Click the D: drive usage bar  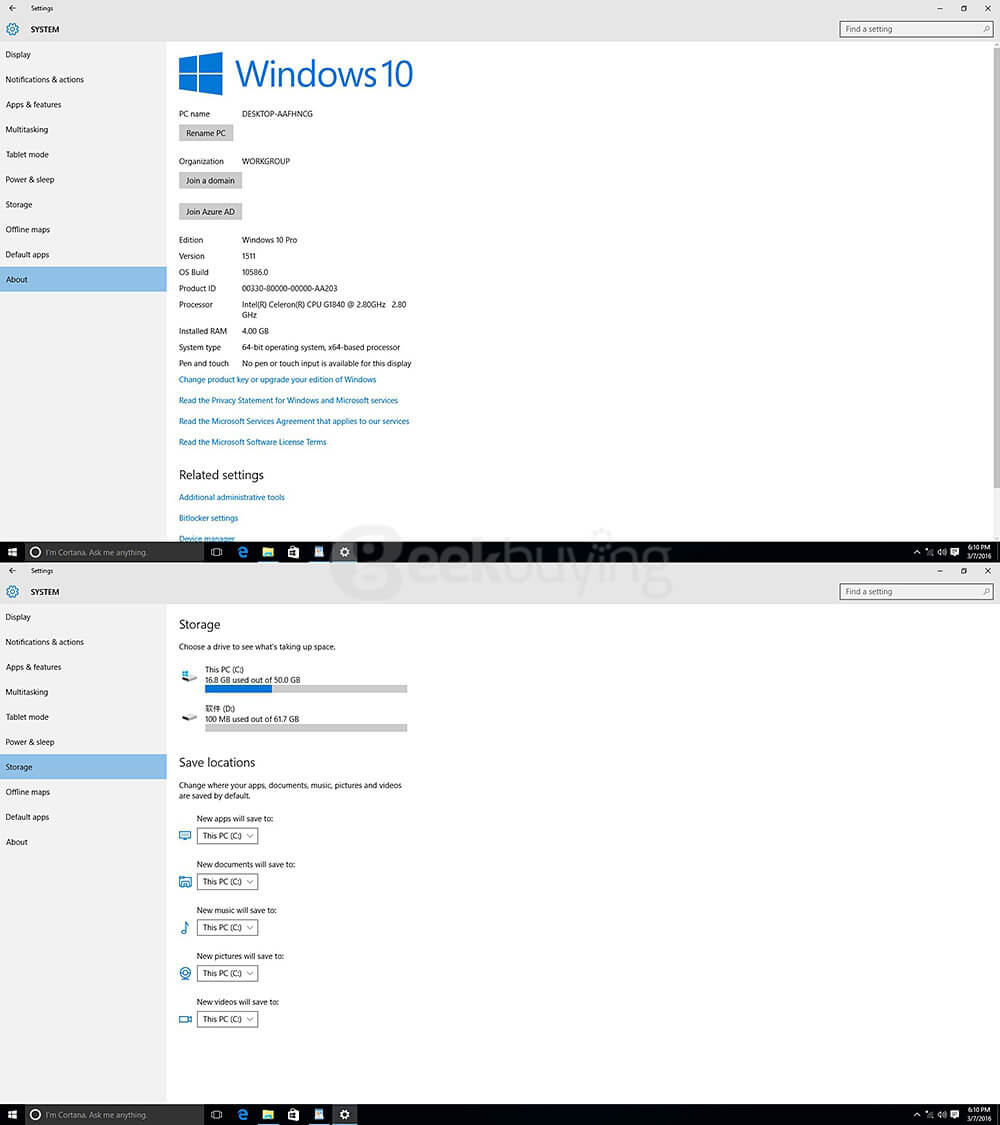click(306, 728)
